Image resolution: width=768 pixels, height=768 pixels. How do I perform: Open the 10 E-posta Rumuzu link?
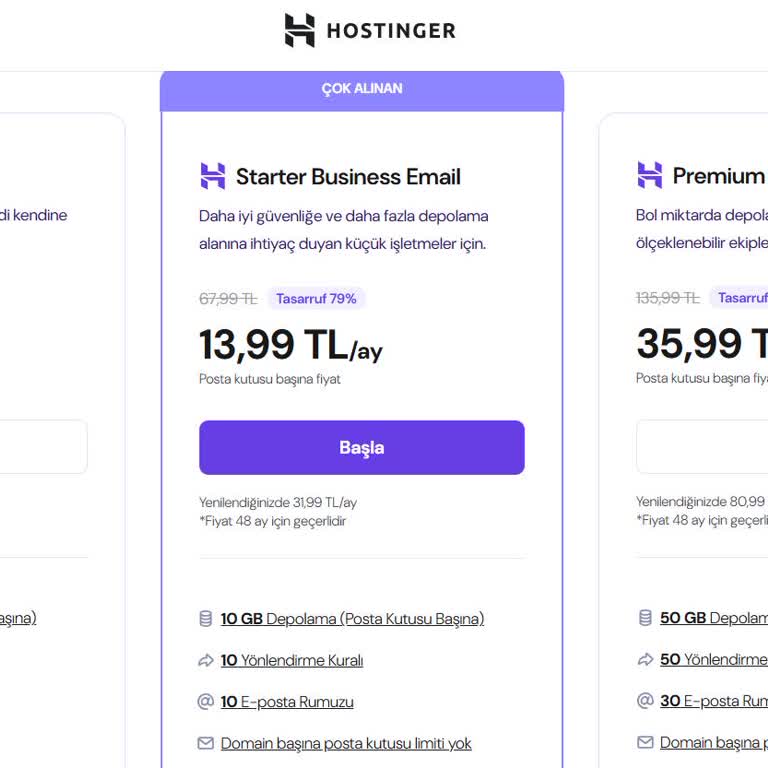[287, 702]
